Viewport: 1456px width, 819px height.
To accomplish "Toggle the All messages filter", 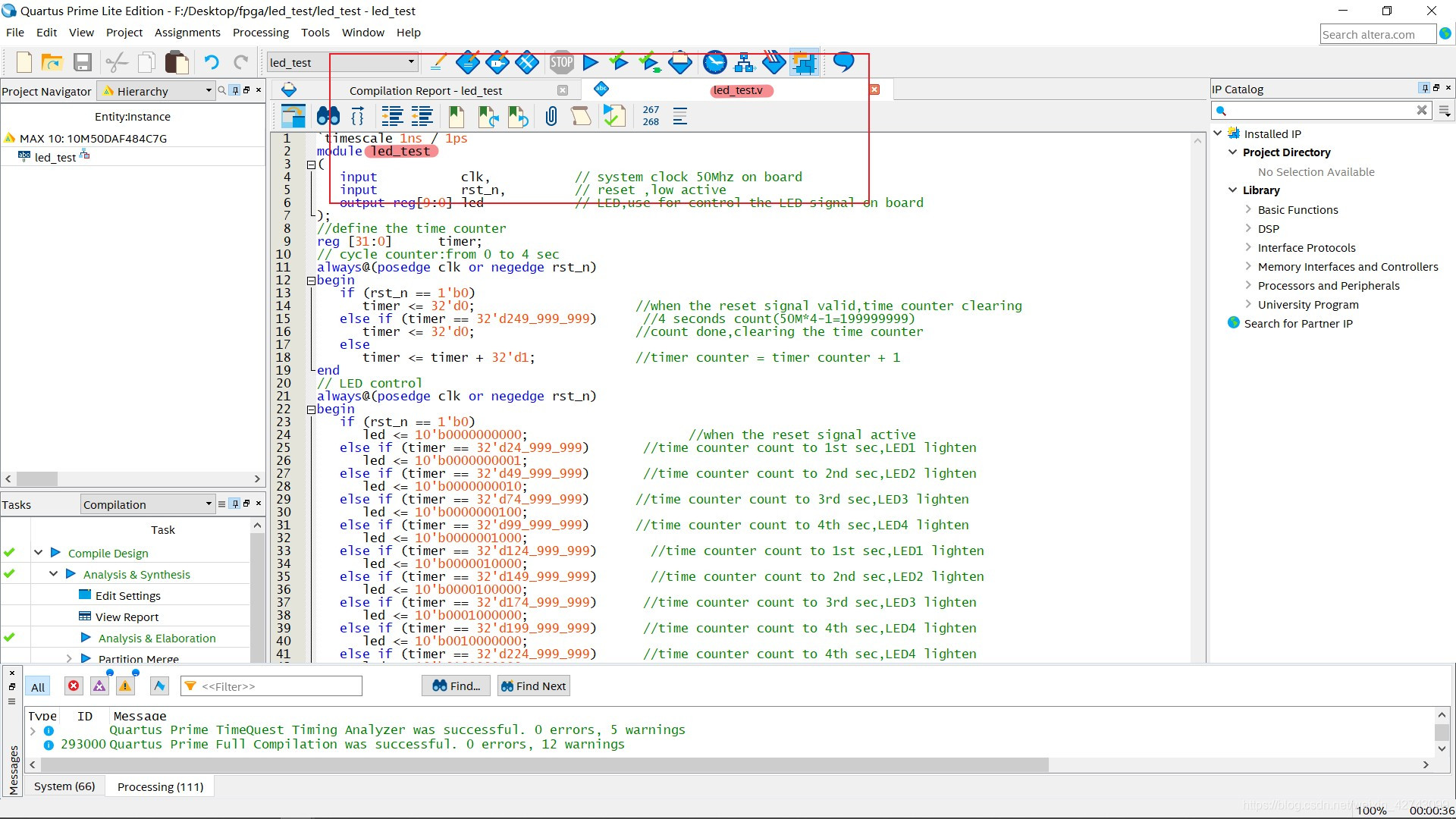I will coord(38,687).
